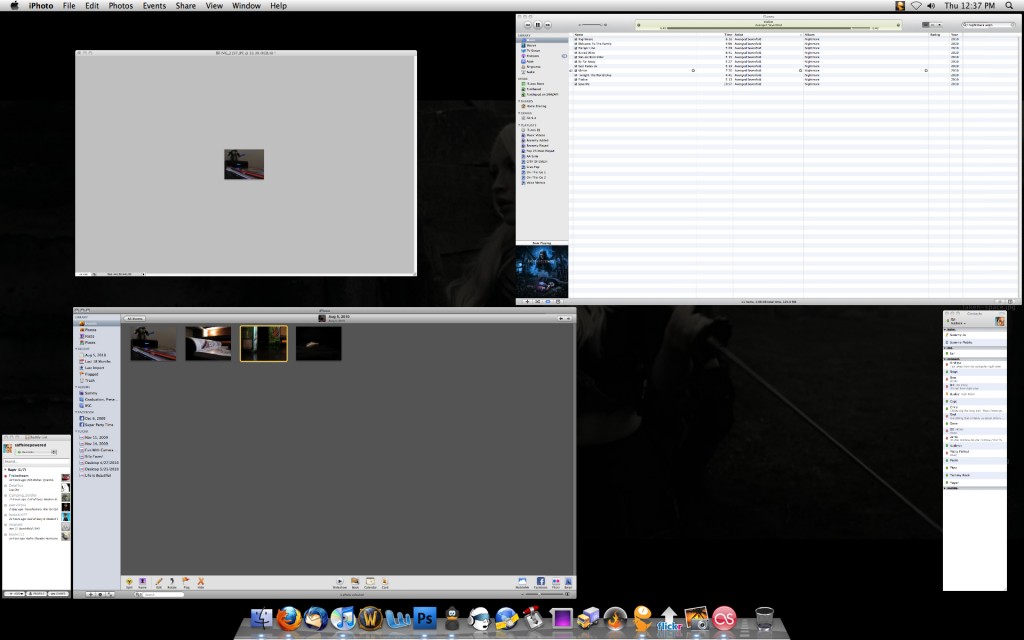The height and width of the screenshot is (640, 1024).
Task: Launch Firefox from the Dock
Action: [289, 618]
